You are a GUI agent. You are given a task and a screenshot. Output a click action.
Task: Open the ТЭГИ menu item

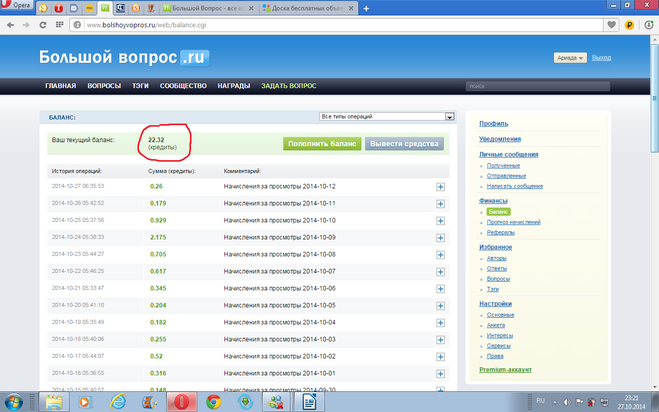click(140, 86)
